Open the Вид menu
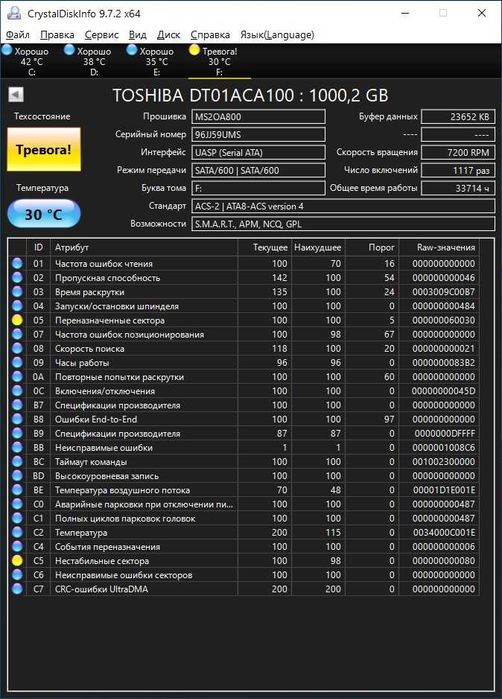 coord(137,35)
